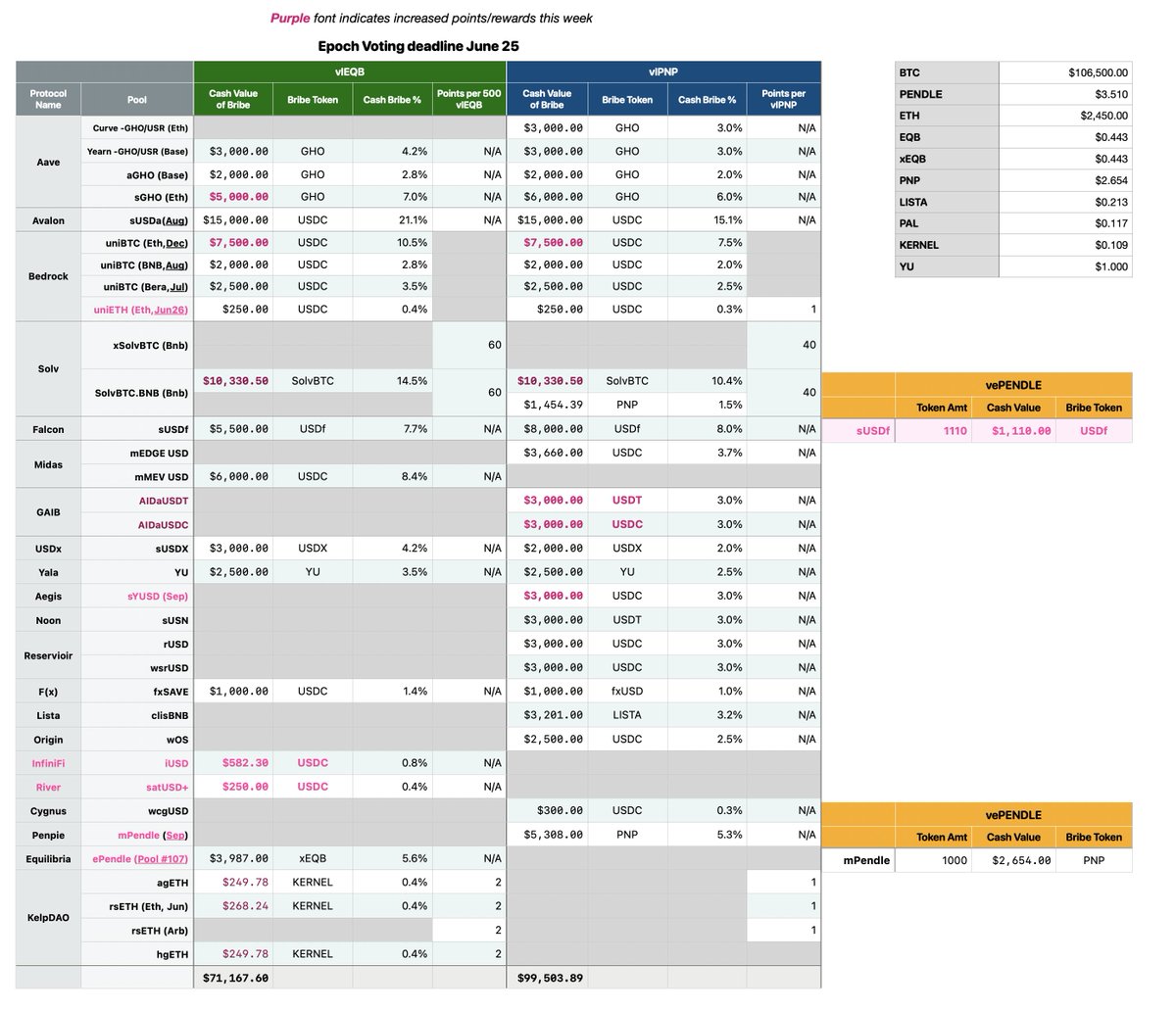Click the 'mEDGE USD' pool cell

137,453
